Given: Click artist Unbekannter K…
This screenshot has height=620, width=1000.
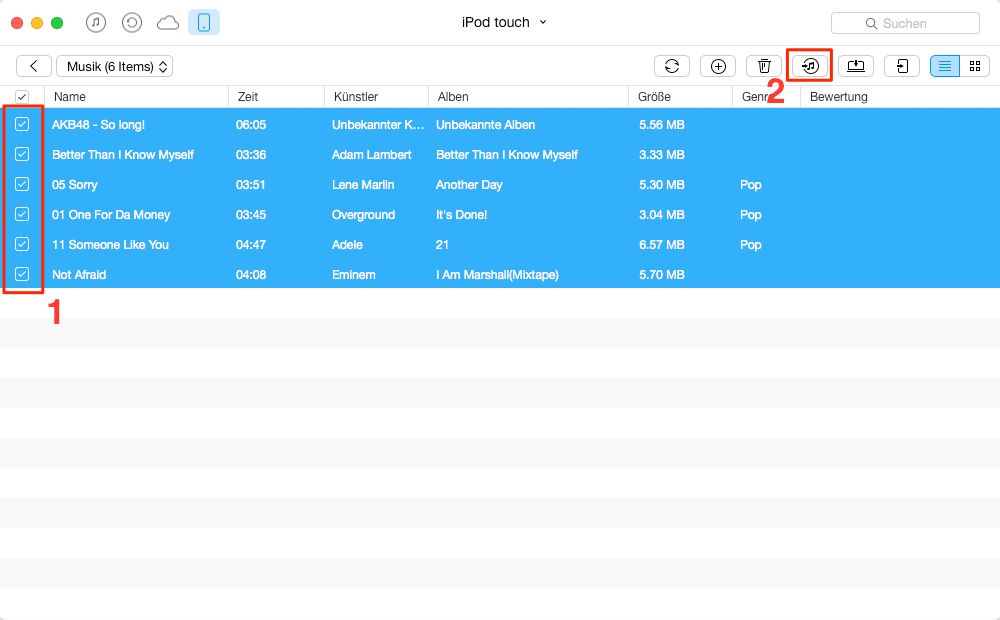Looking at the screenshot, I should point(378,125).
